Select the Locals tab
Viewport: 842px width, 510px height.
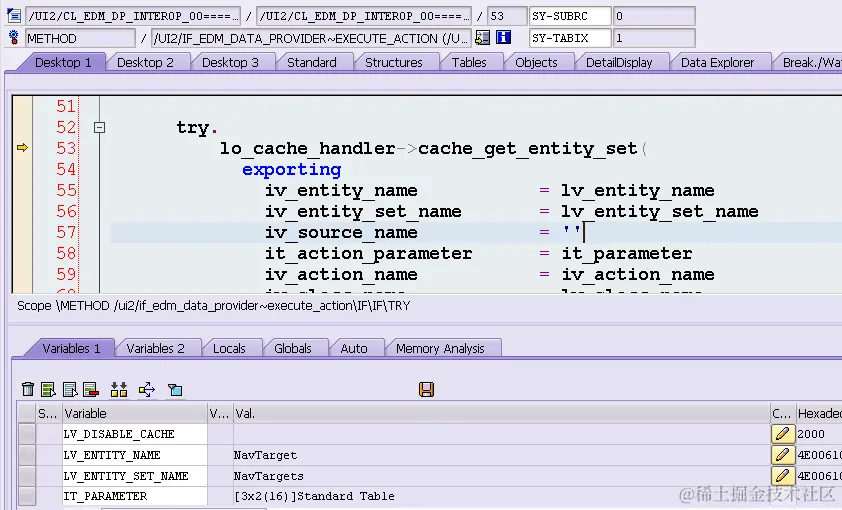(229, 348)
